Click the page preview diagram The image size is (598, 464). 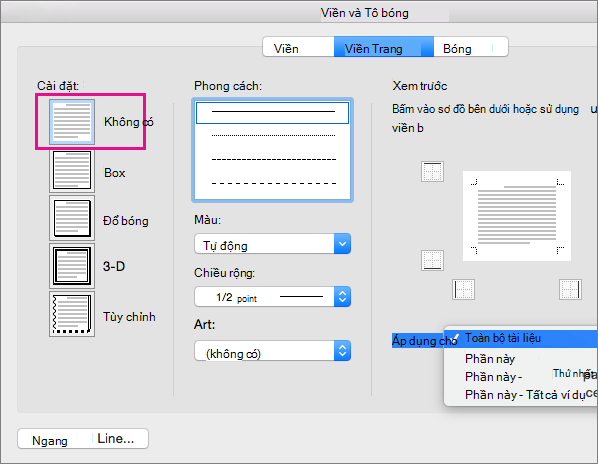(x=517, y=216)
